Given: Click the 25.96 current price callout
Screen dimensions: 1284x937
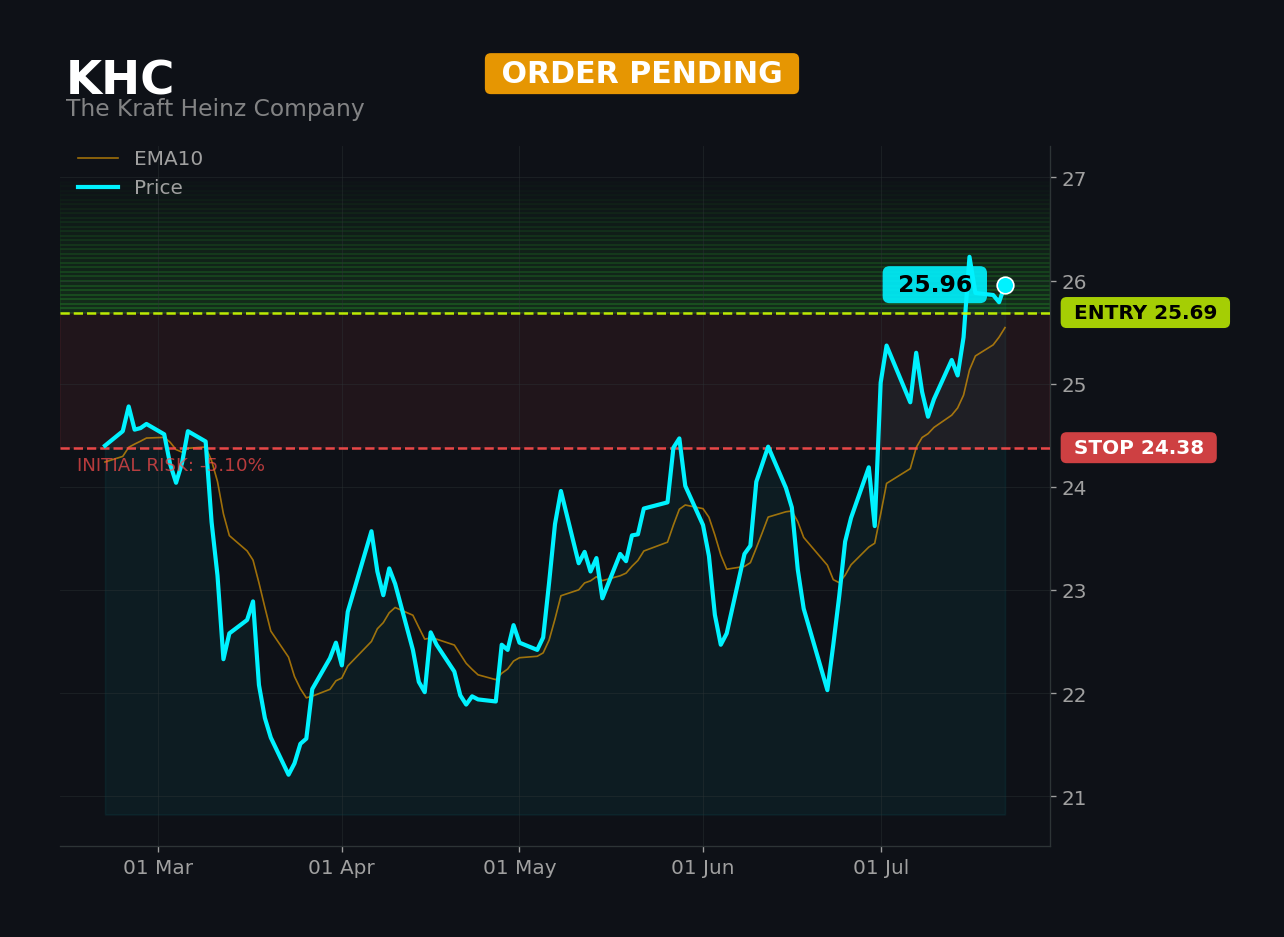Looking at the screenshot, I should [x=934, y=285].
